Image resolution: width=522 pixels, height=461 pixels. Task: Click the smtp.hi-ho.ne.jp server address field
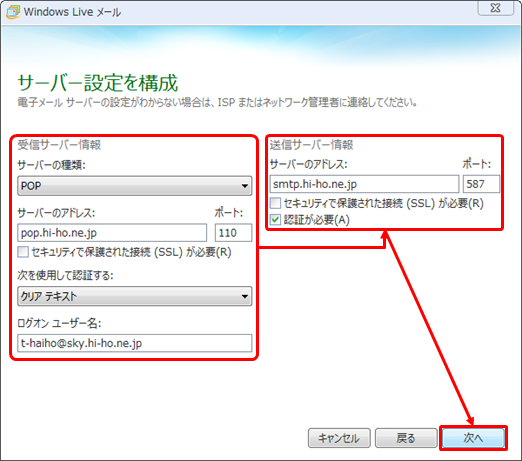coord(364,184)
